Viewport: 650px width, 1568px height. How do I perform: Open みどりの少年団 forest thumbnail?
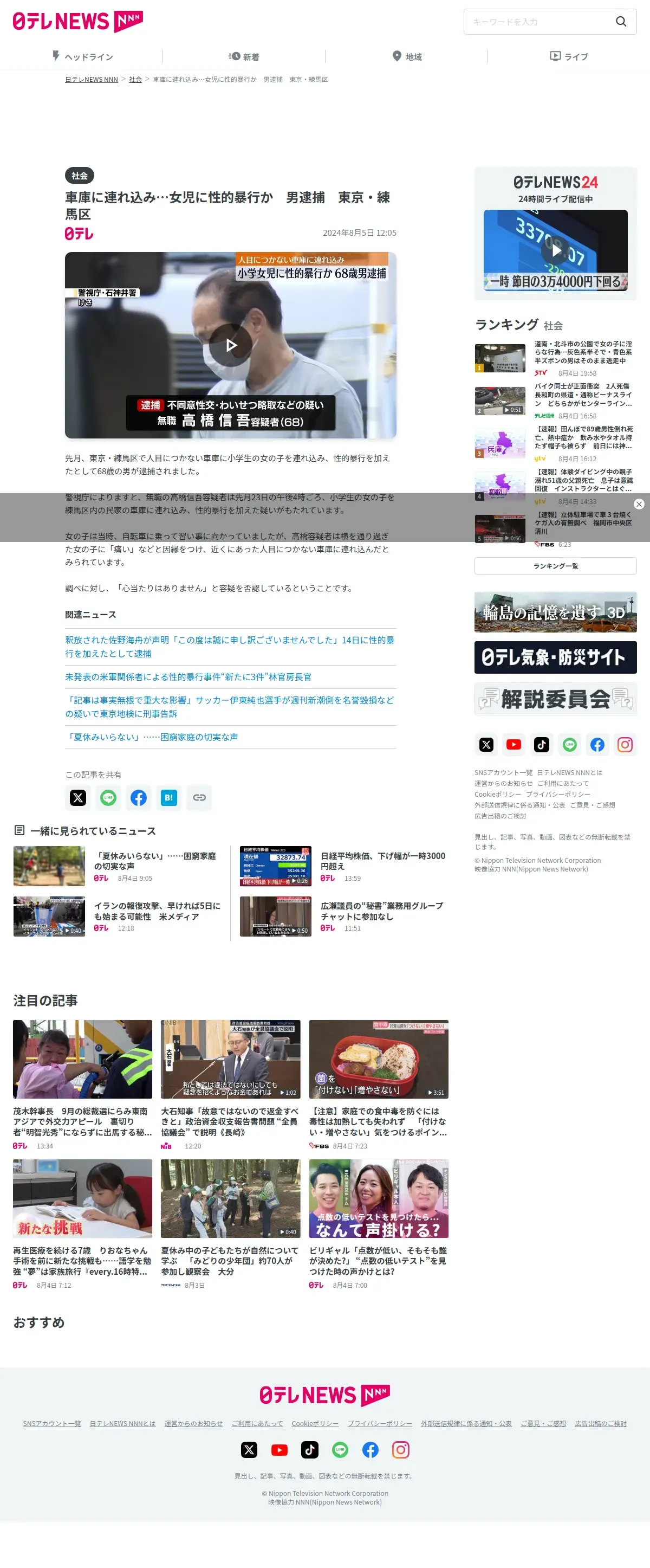[230, 1198]
